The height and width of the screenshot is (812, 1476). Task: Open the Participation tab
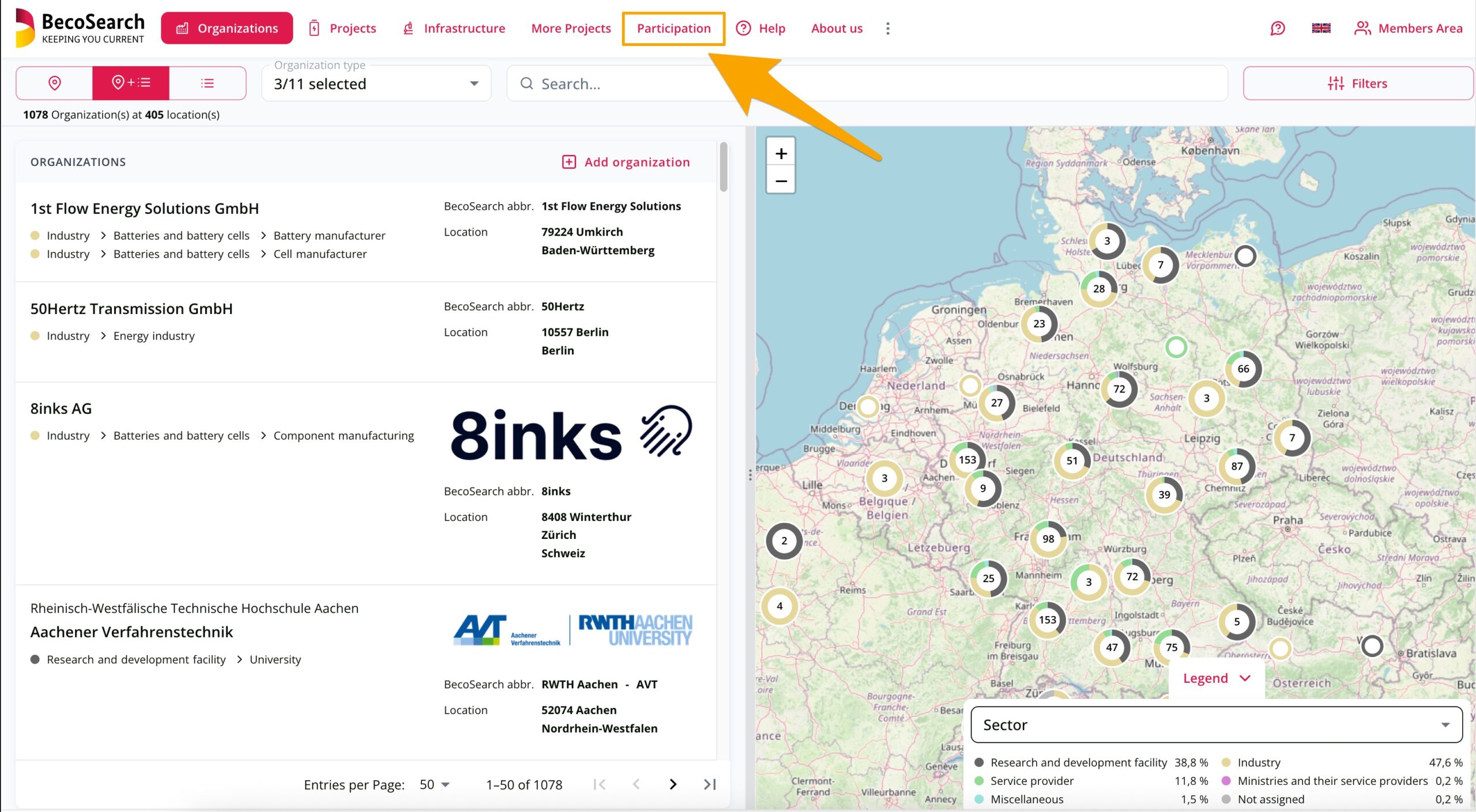[x=673, y=28]
